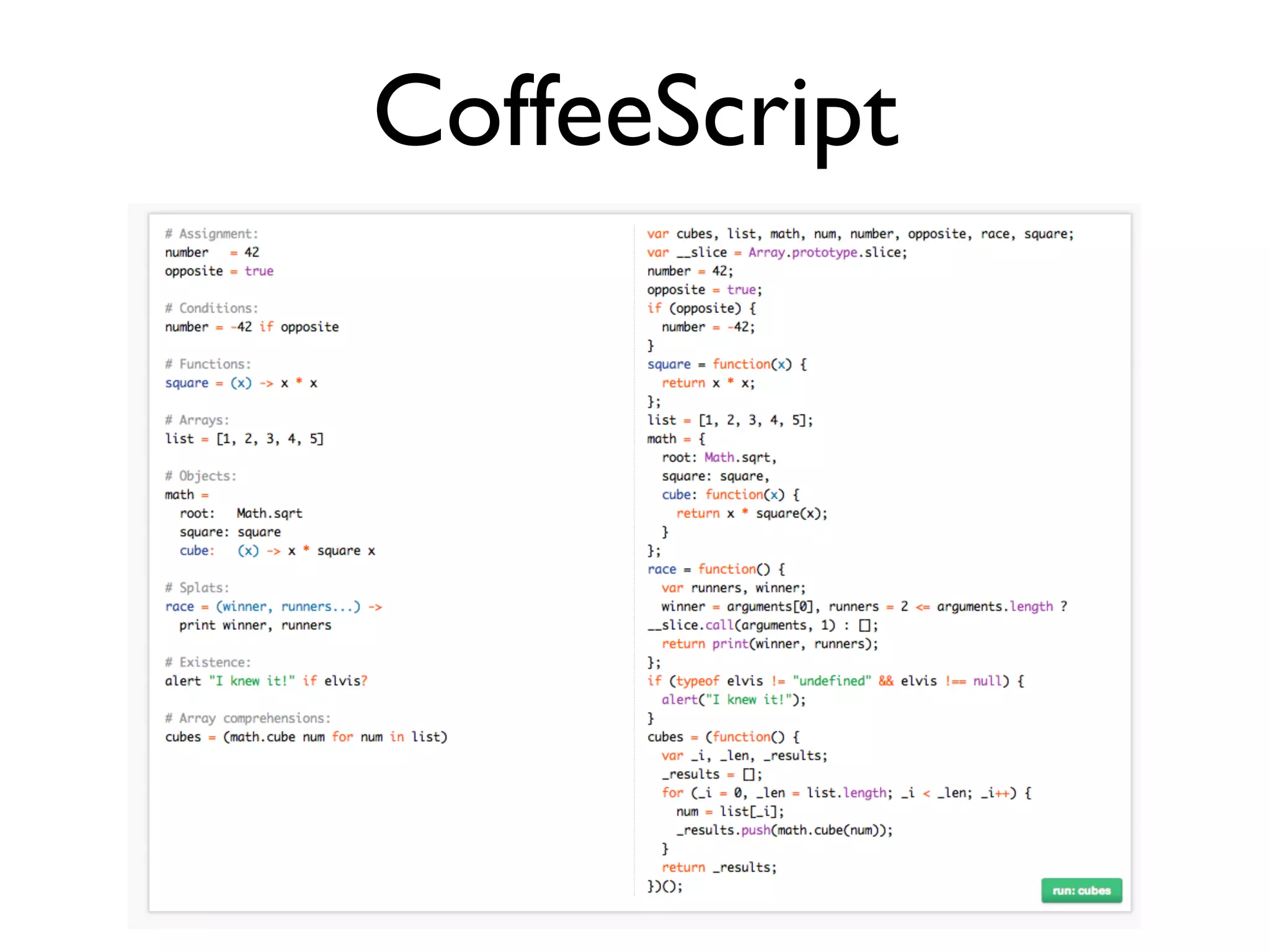Viewport: 1270px width, 952px height.
Task: Click the '# Existence:' comment
Action: pyautogui.click(x=208, y=662)
